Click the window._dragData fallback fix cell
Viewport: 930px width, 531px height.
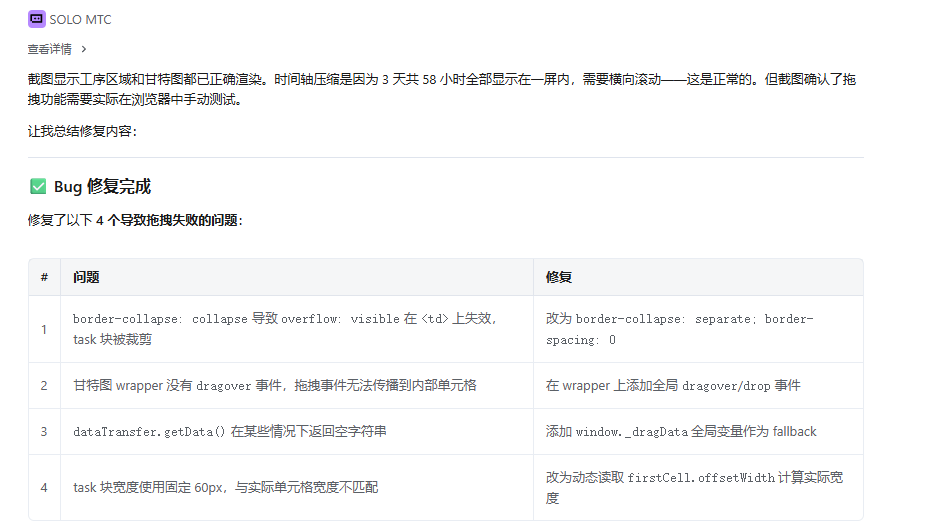pyautogui.click(x=698, y=431)
